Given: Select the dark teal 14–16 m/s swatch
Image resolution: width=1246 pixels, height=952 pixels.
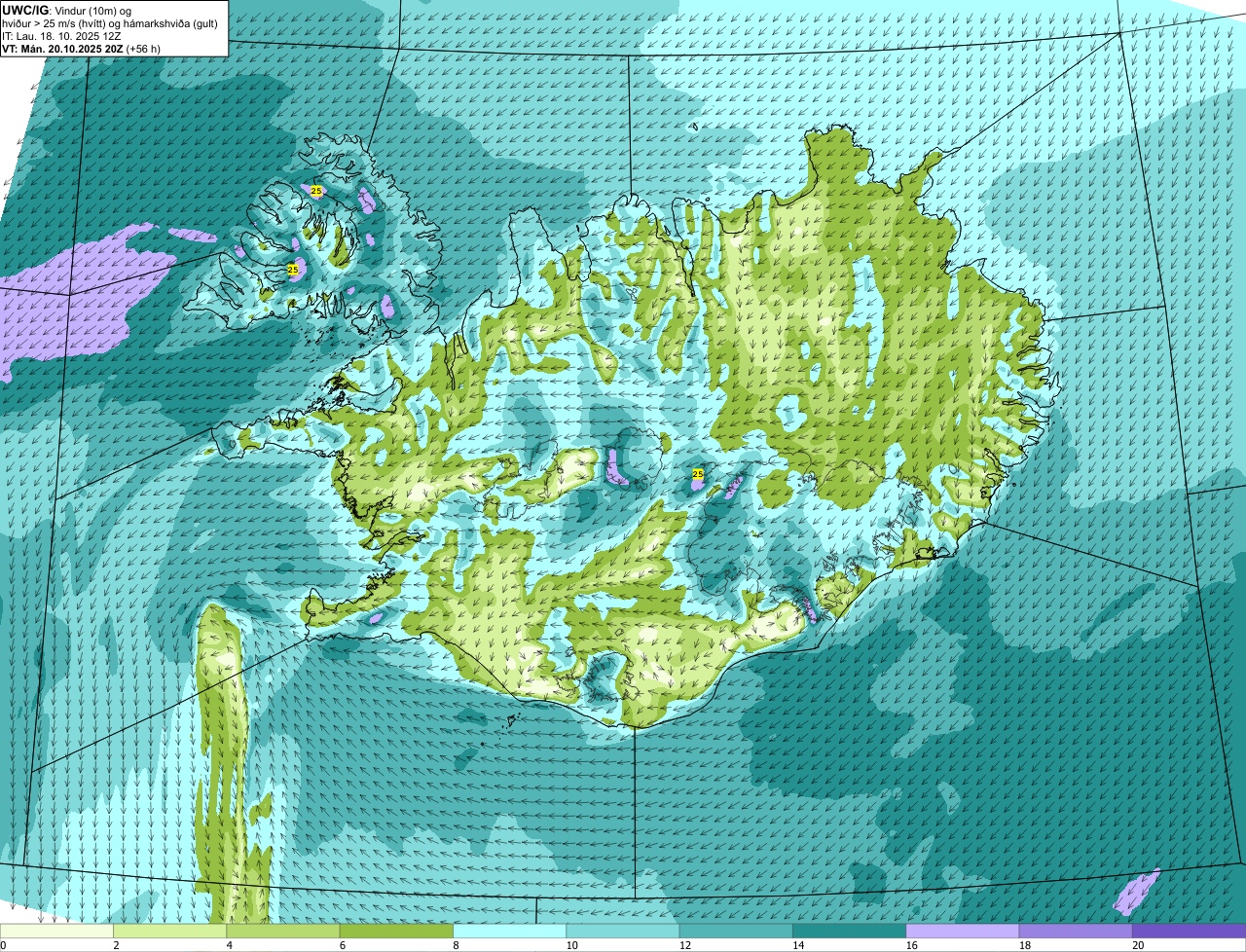Looking at the screenshot, I should 849,931.
